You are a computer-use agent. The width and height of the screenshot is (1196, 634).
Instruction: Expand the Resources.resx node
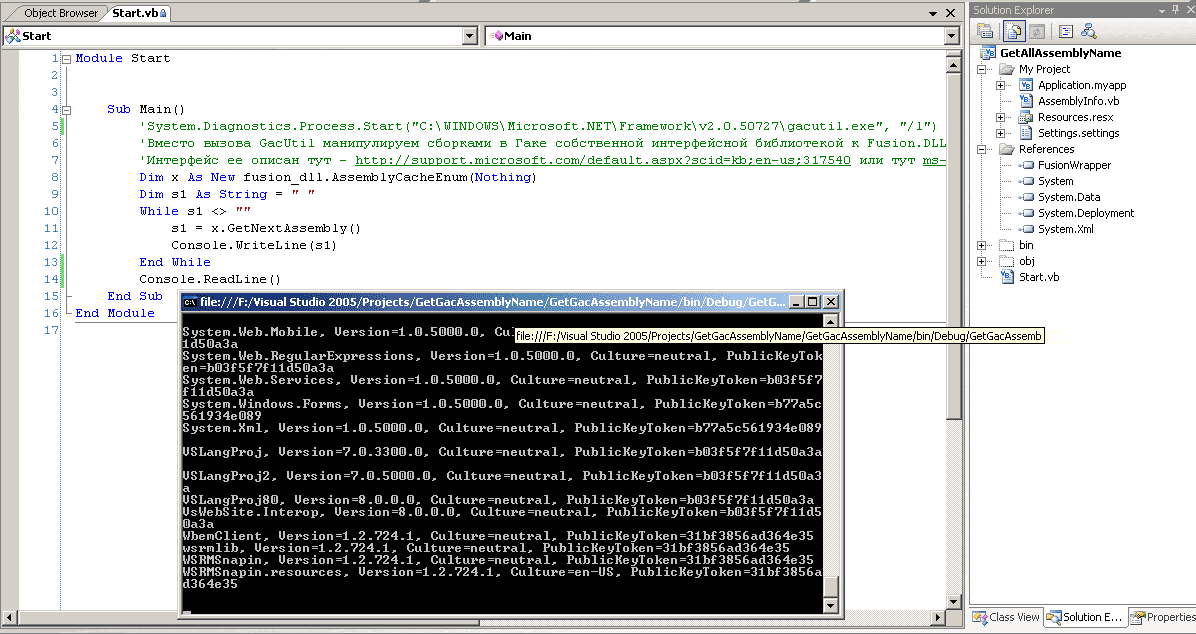pyautogui.click(x=1001, y=117)
